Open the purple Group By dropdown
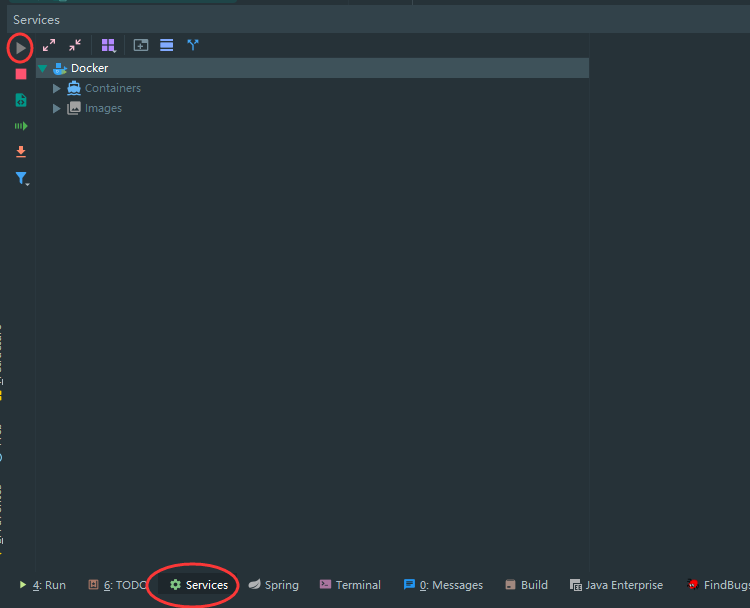 108,45
